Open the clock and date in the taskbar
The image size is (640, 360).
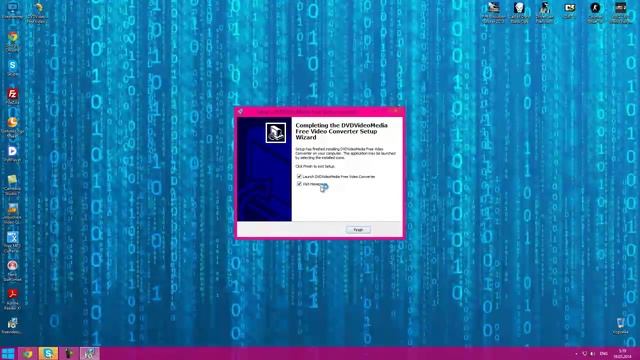coord(622,353)
